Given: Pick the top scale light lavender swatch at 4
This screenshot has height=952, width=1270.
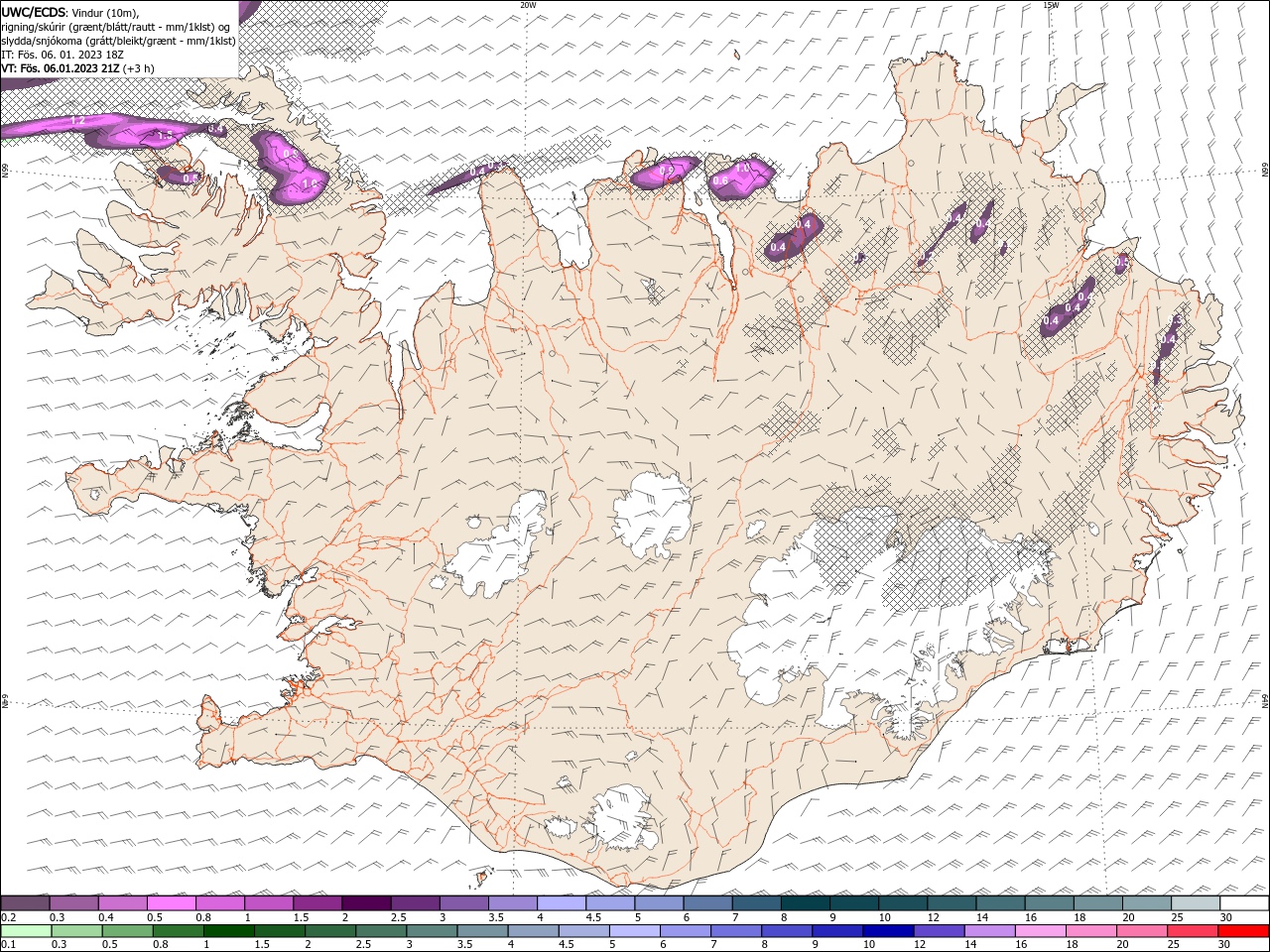Looking at the screenshot, I should [x=562, y=903].
